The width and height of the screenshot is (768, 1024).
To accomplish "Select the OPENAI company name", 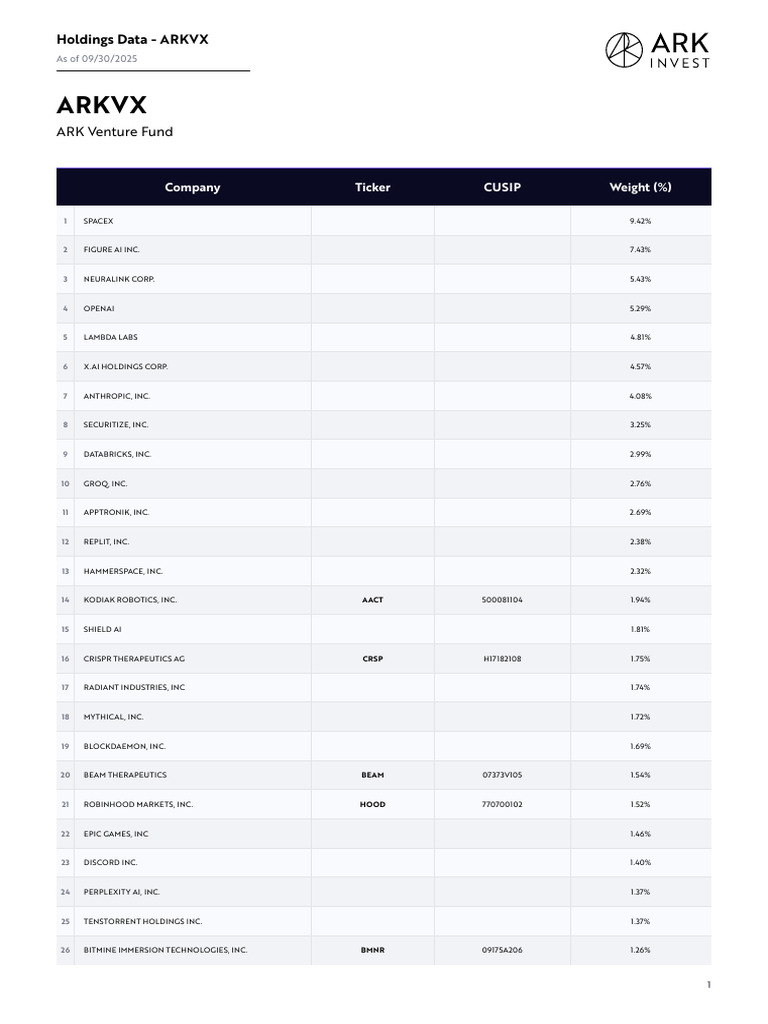I will [99, 308].
